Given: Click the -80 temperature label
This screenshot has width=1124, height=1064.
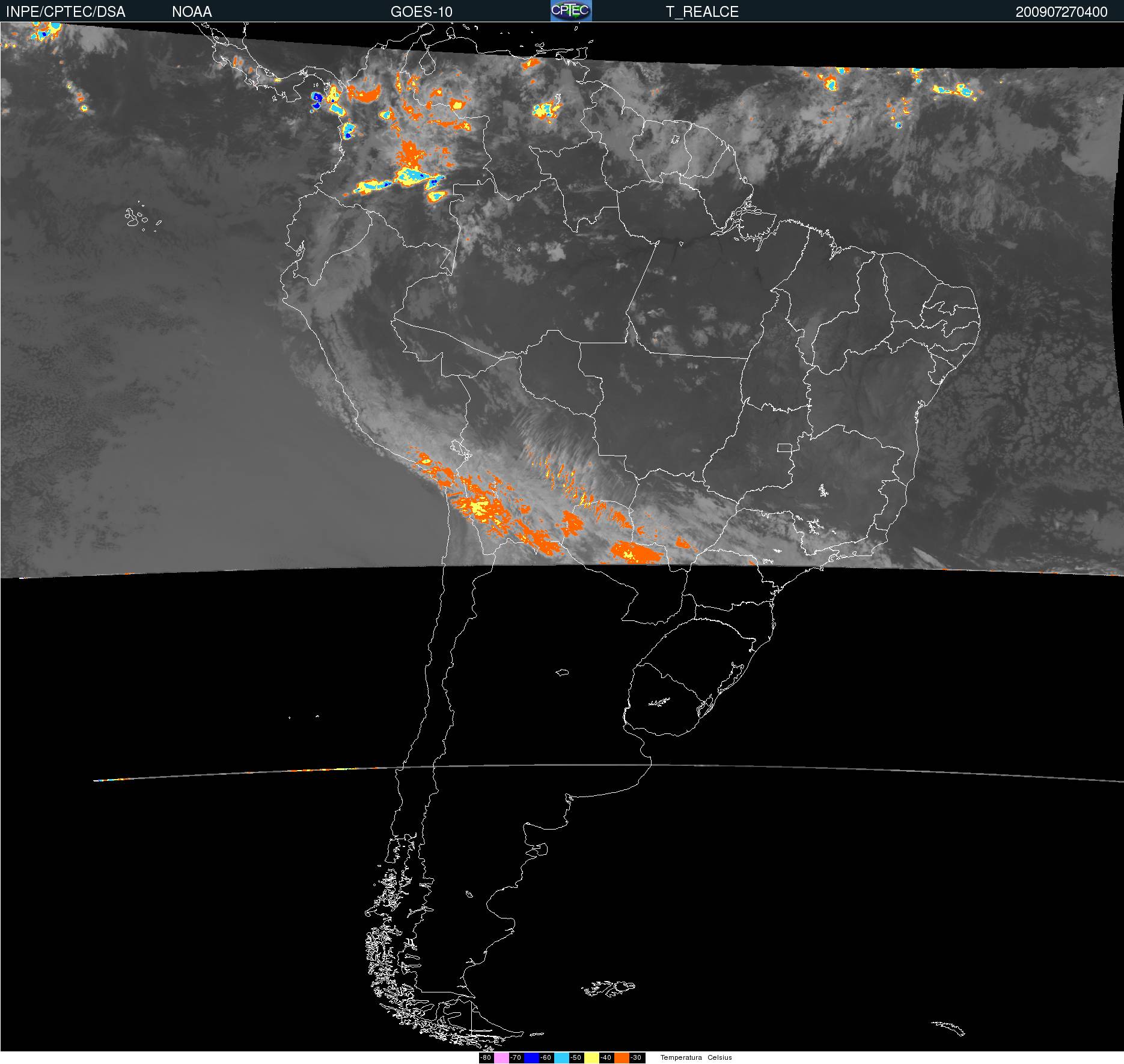Looking at the screenshot, I should coord(486,1057).
